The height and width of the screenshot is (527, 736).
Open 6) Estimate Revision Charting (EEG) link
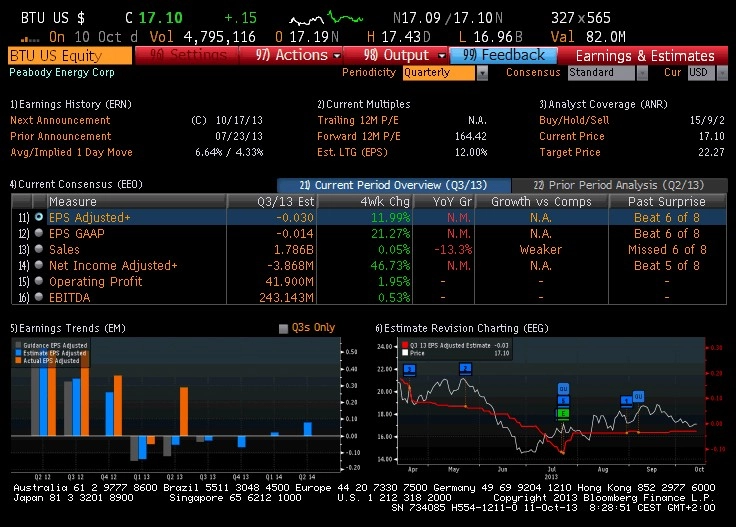coord(462,328)
